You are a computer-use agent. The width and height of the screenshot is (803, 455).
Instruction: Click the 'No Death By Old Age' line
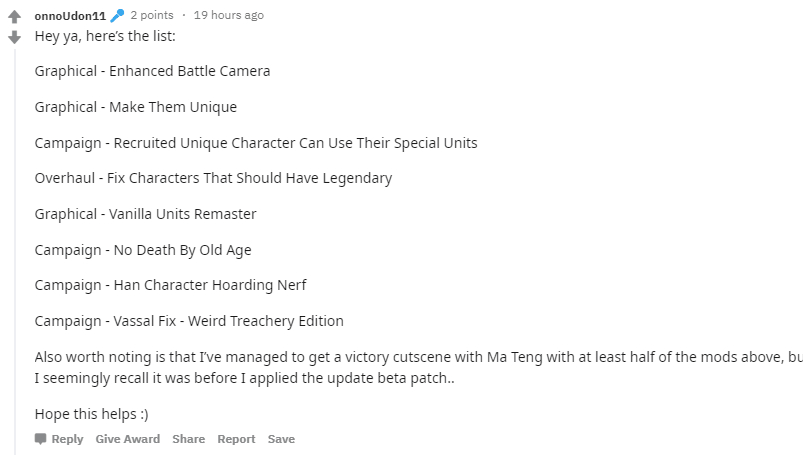tap(143, 250)
